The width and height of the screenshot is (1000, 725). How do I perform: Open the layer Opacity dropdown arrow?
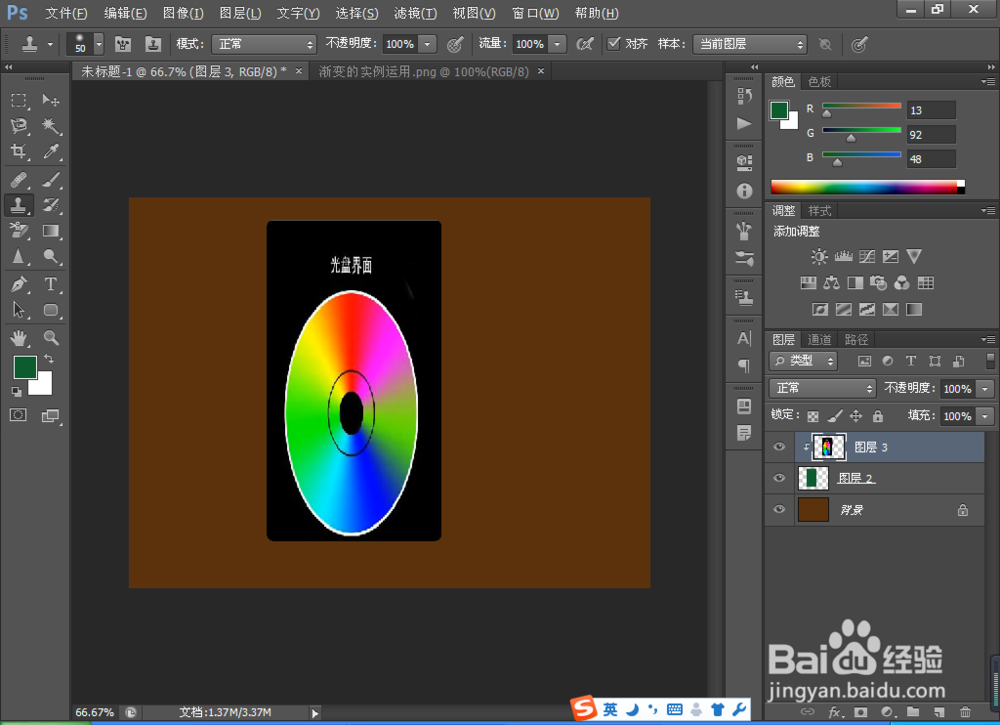(x=985, y=388)
